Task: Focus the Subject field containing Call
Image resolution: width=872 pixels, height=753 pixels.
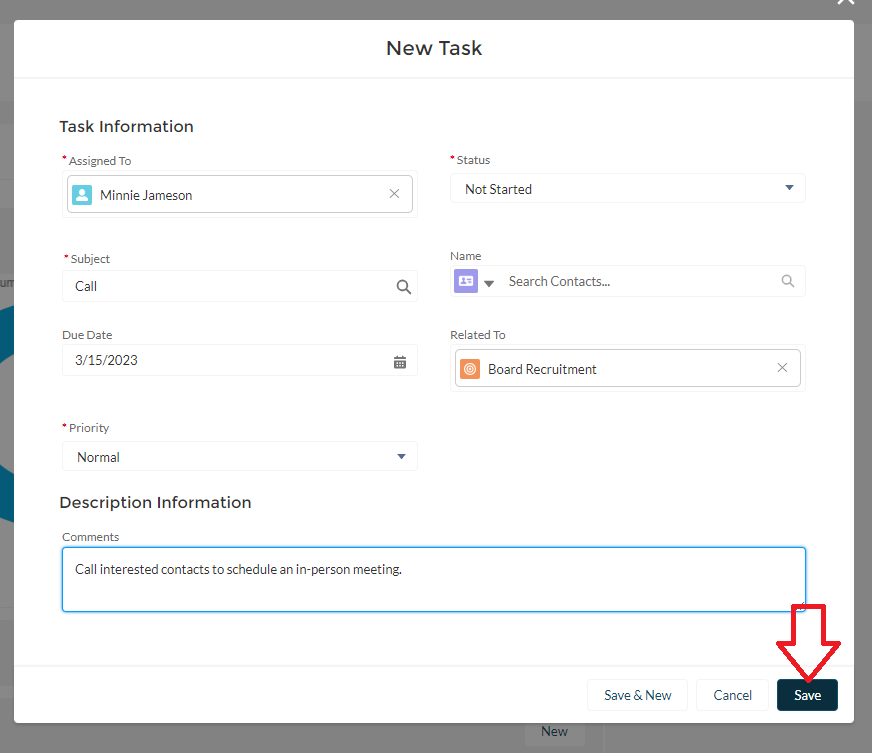Action: pos(230,287)
